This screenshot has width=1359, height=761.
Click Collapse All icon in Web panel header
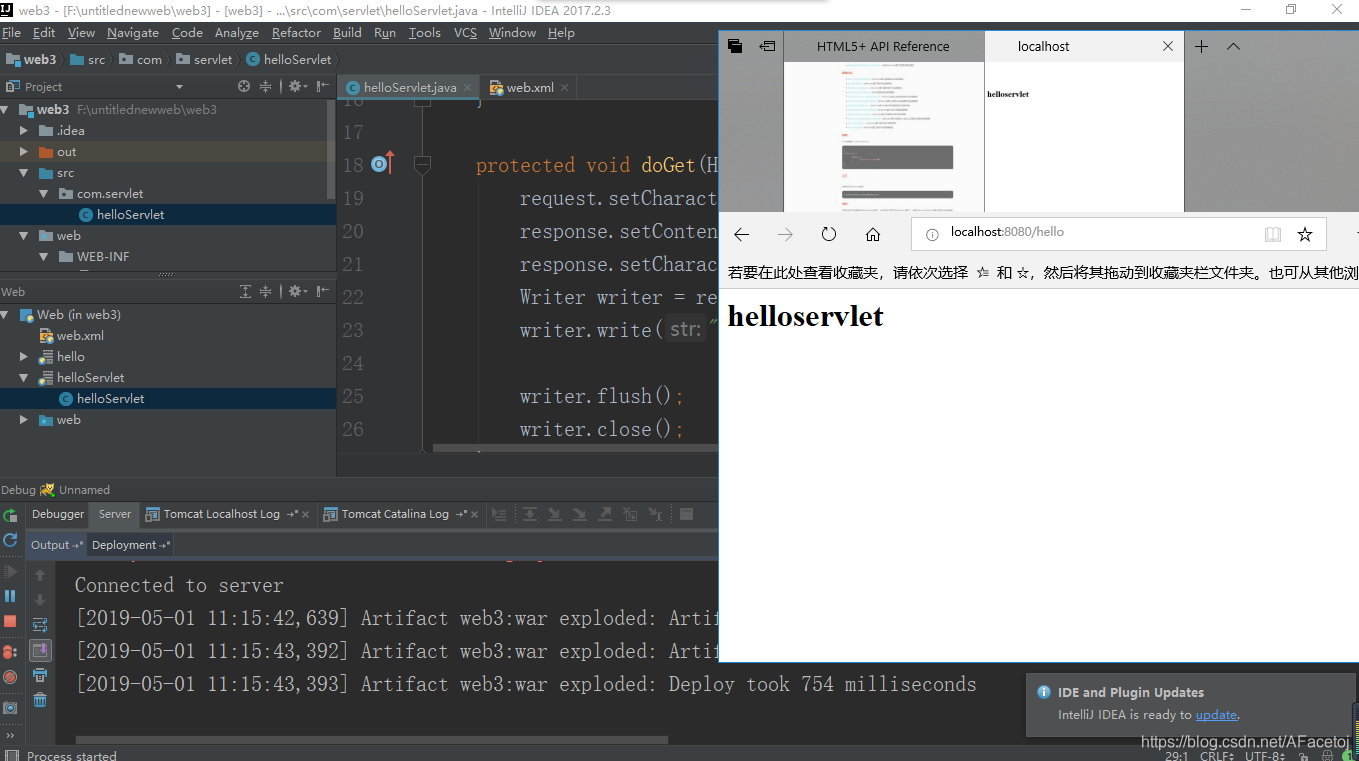(x=266, y=291)
